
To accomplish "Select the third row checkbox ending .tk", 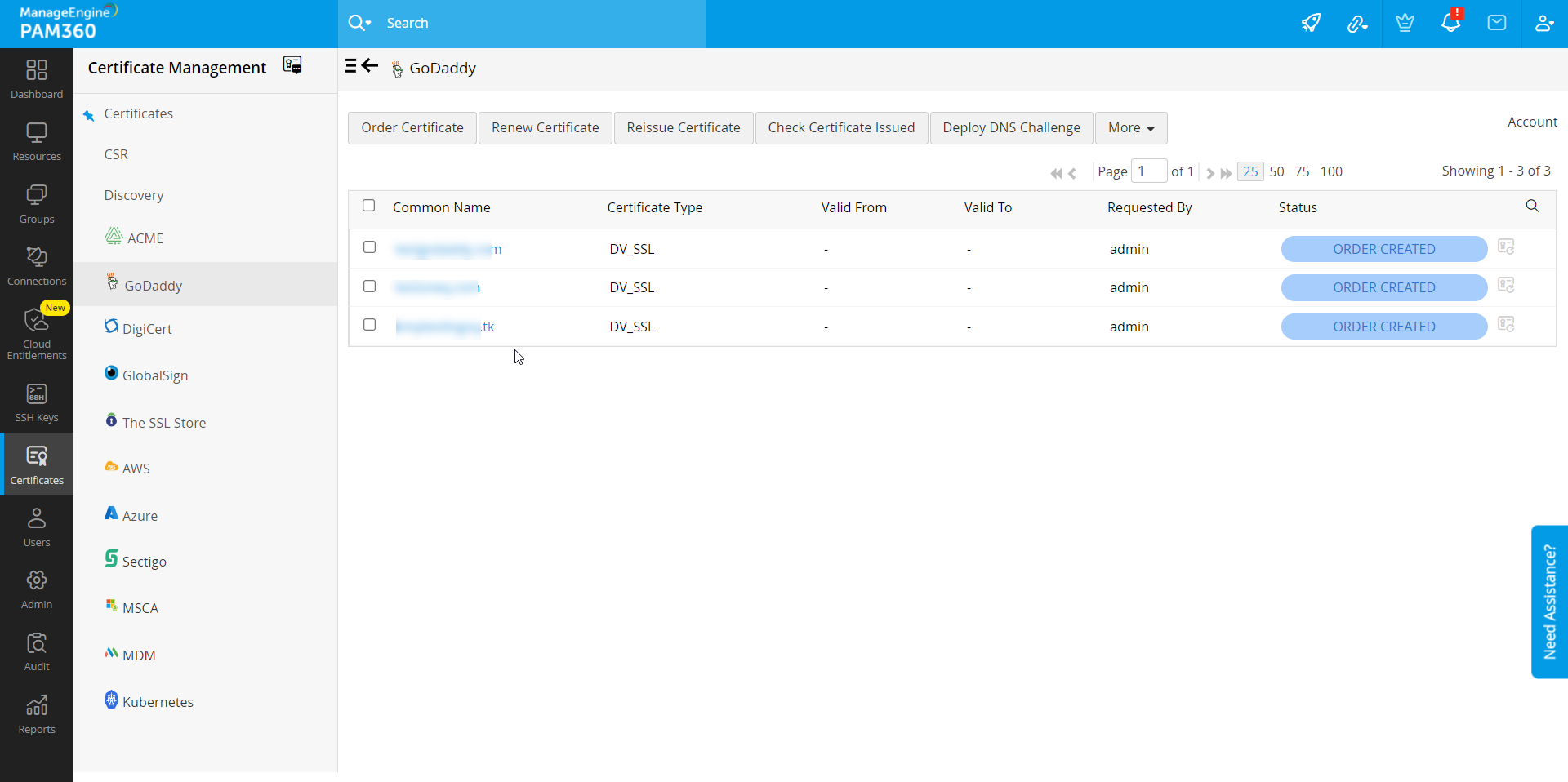I will (370, 325).
